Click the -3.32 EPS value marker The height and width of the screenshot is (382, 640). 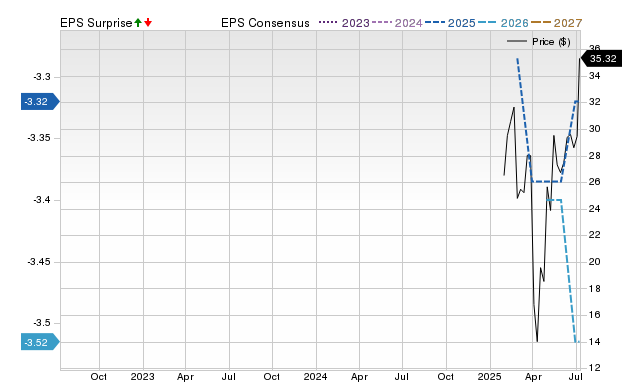40,101
